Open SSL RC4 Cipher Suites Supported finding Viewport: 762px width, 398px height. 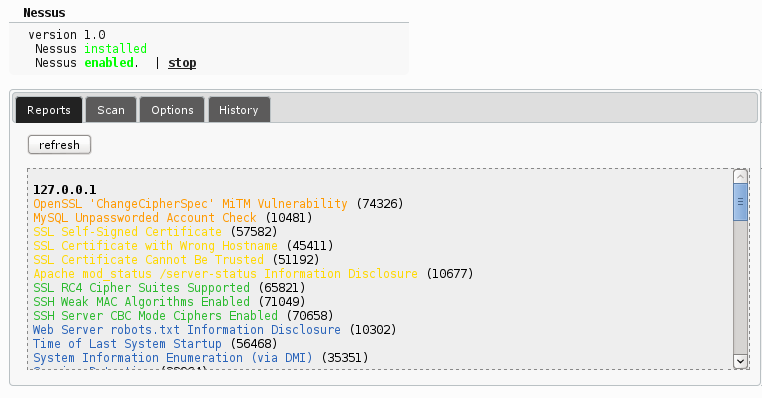click(141, 288)
